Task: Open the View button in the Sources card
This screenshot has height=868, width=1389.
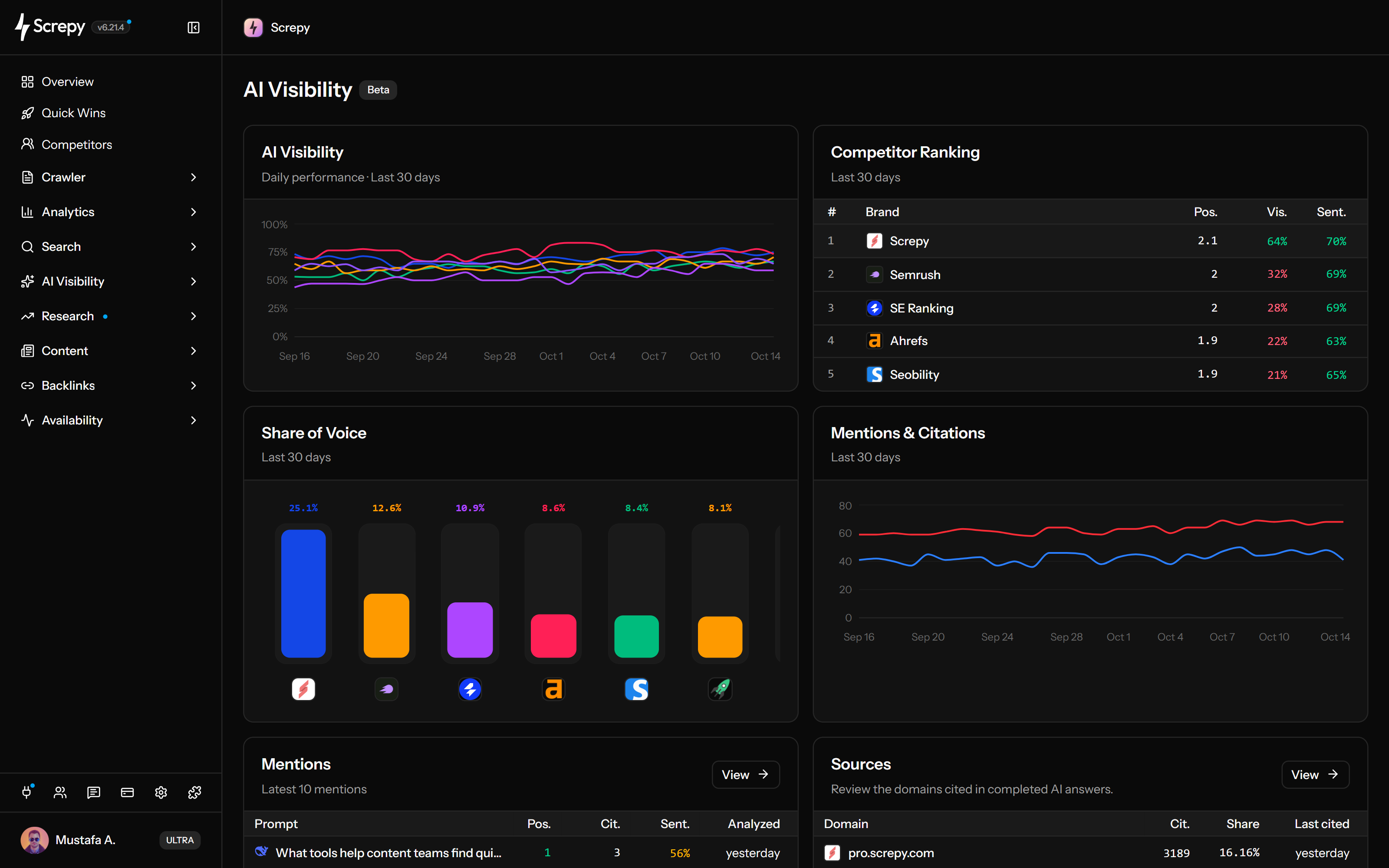Action: [x=1315, y=774]
